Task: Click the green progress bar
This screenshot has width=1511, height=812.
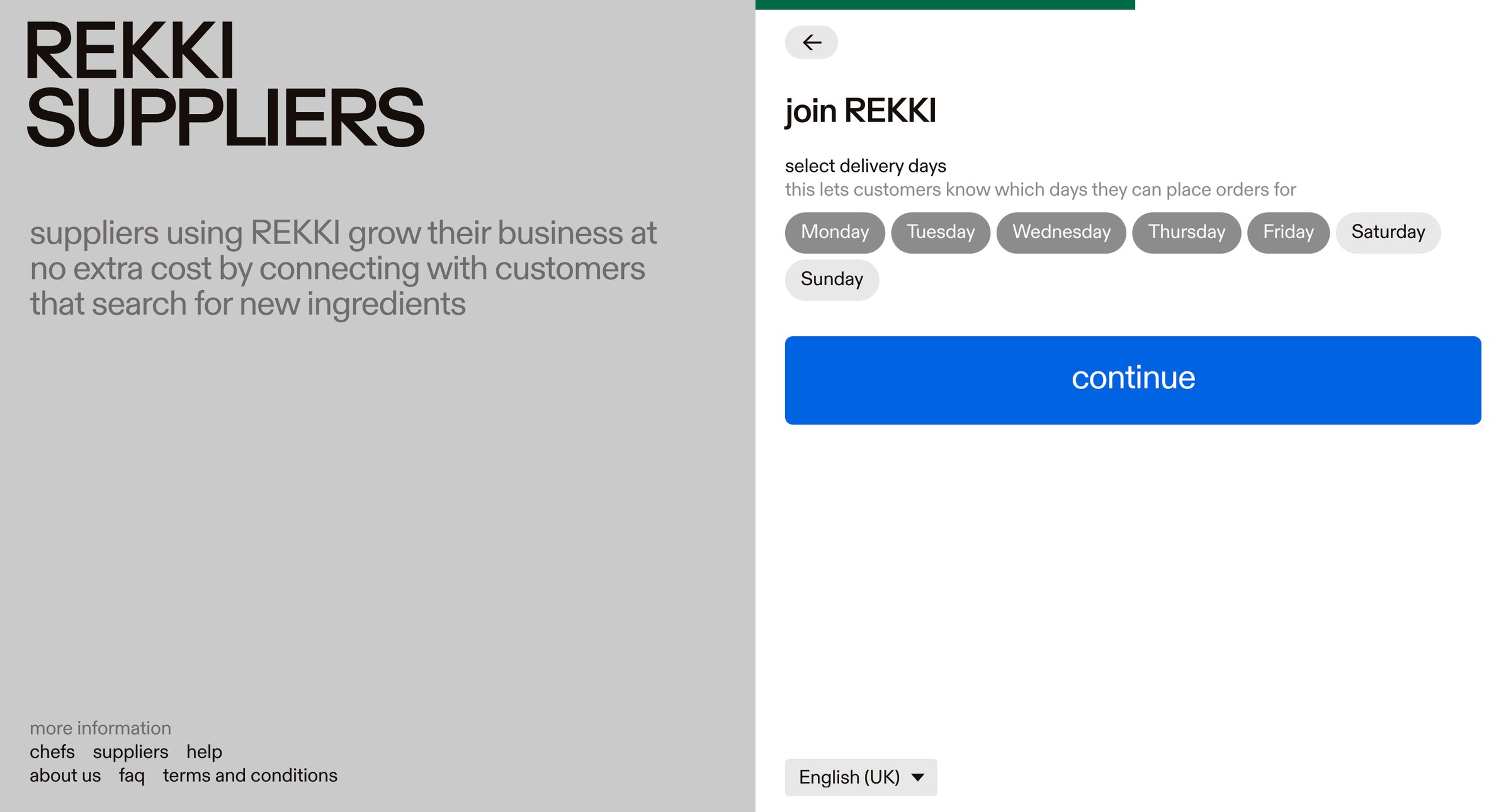Action: [x=945, y=5]
